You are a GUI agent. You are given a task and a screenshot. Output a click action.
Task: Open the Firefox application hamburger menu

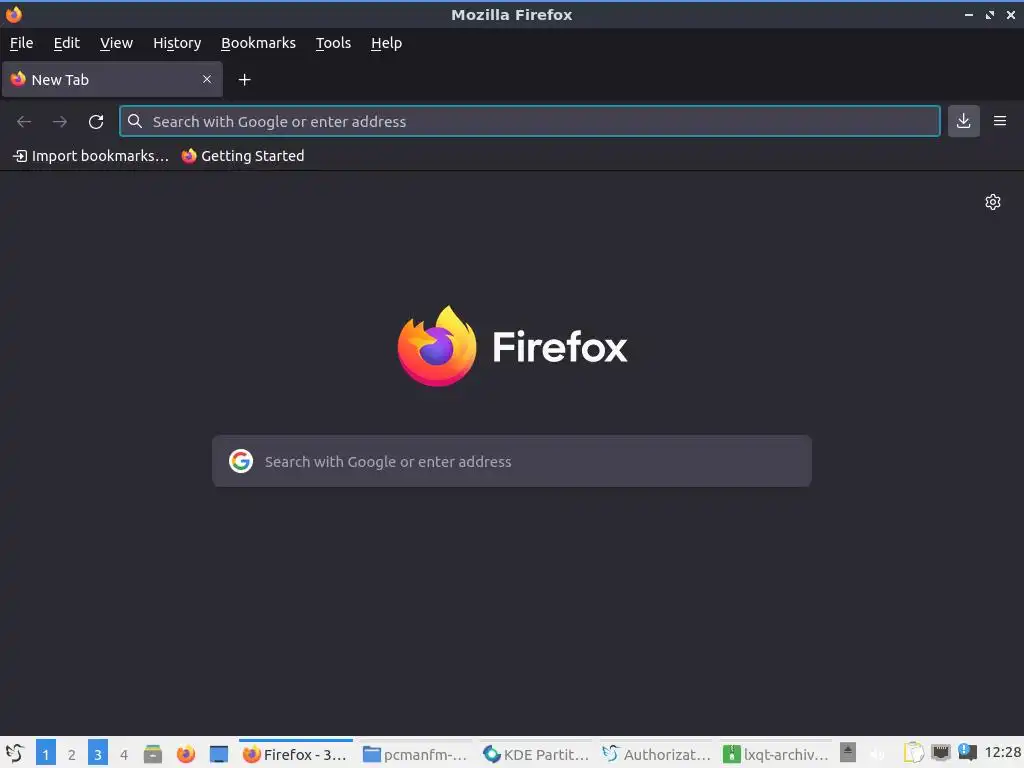pos(1000,121)
